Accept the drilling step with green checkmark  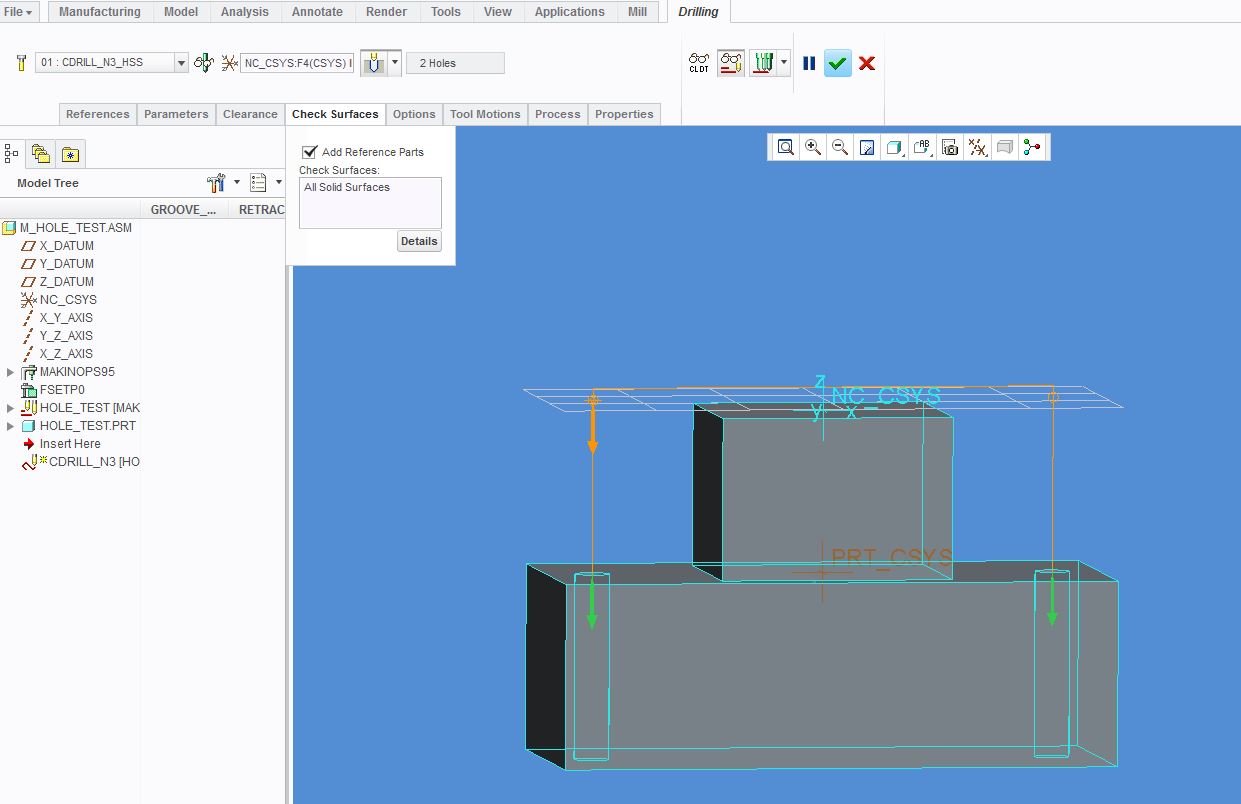coord(838,63)
